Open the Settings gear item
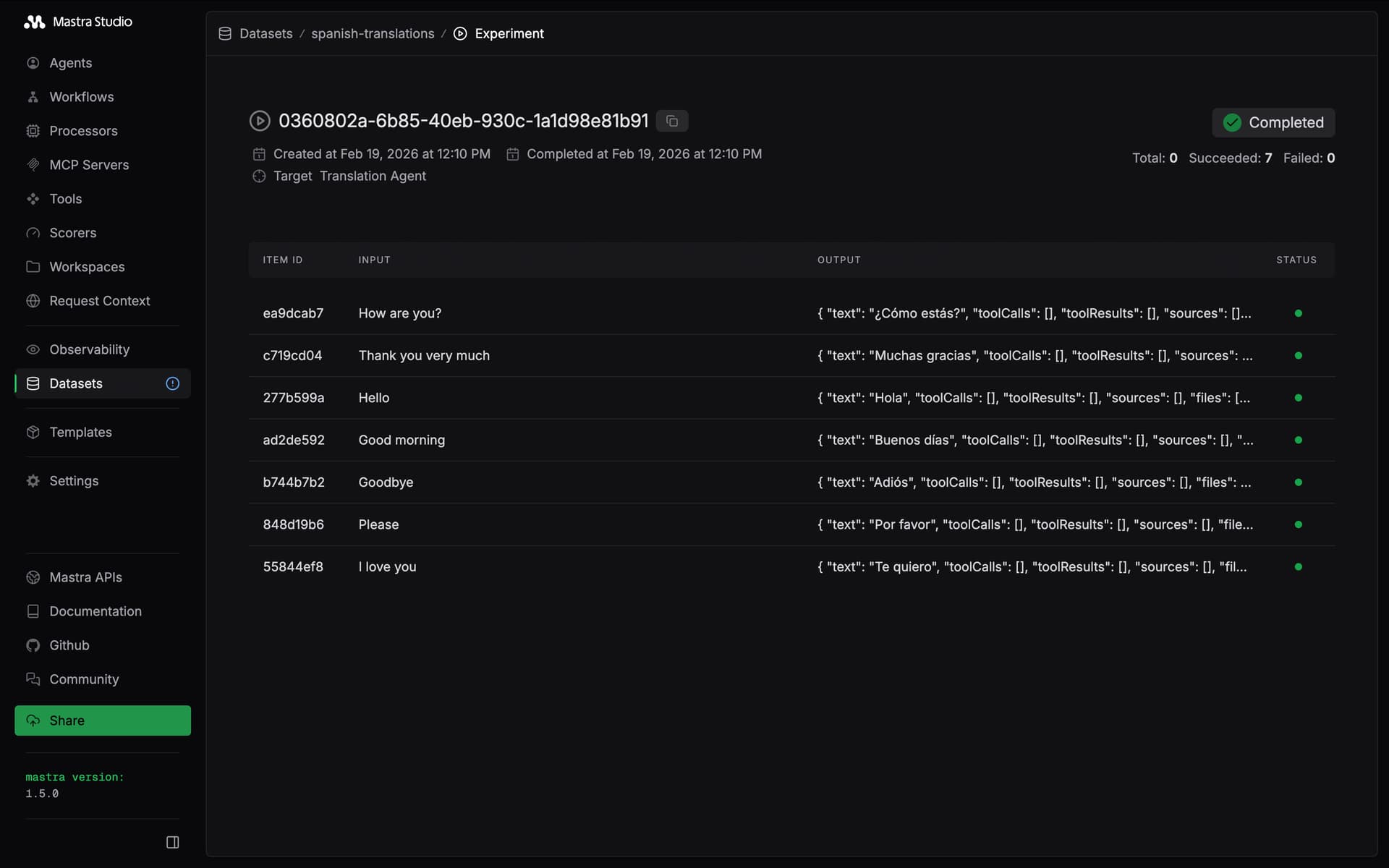Image resolution: width=1389 pixels, height=868 pixels. pyautogui.click(x=73, y=481)
